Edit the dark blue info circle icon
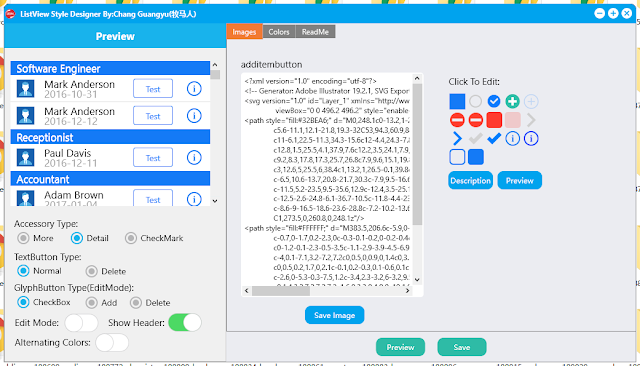Screen dimensions: 640x366 coord(531,139)
